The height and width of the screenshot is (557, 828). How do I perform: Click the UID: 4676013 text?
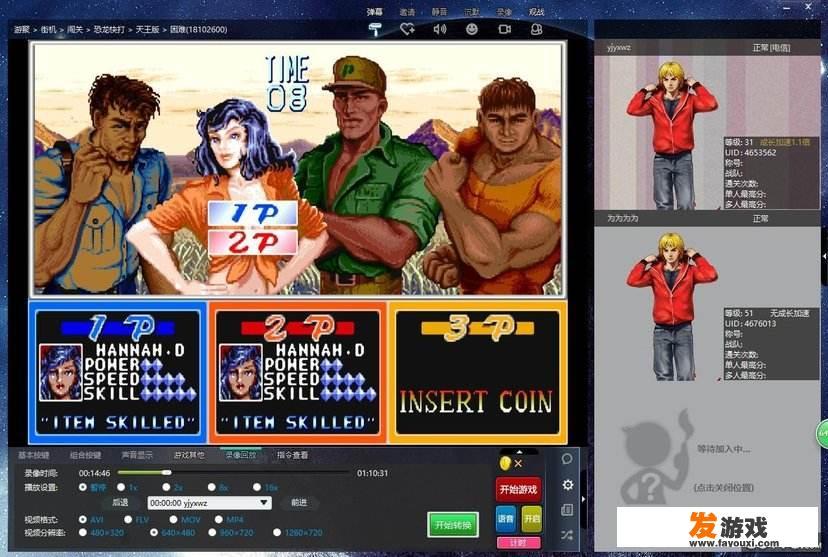(750, 324)
